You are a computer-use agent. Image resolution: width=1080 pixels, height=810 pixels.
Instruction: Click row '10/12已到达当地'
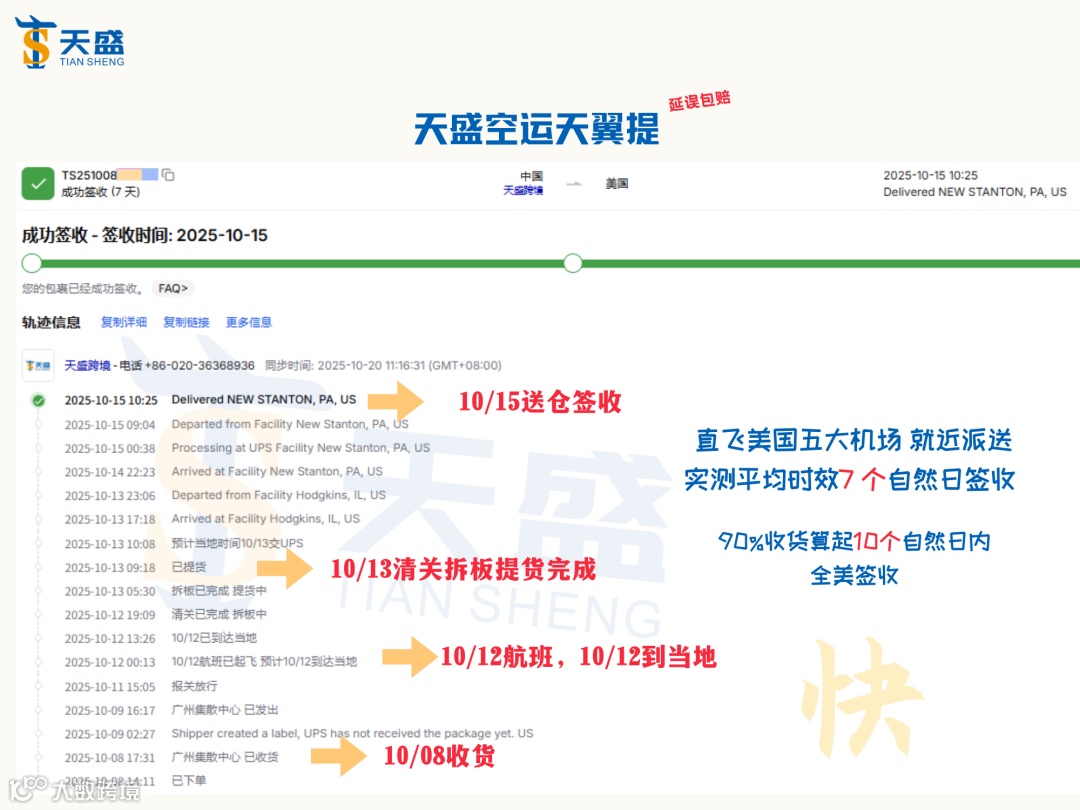[x=160, y=638]
